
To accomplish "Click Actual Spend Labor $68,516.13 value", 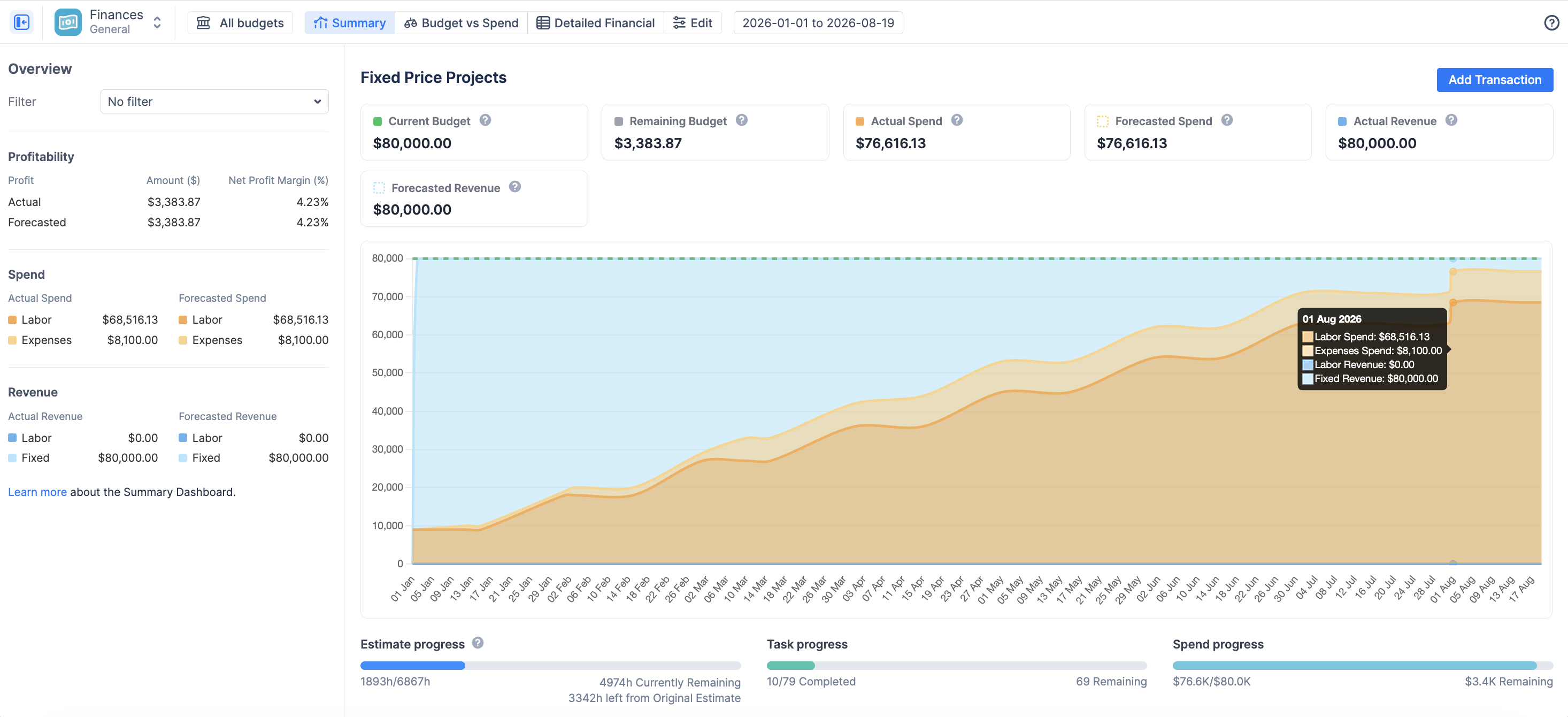I will pos(129,320).
